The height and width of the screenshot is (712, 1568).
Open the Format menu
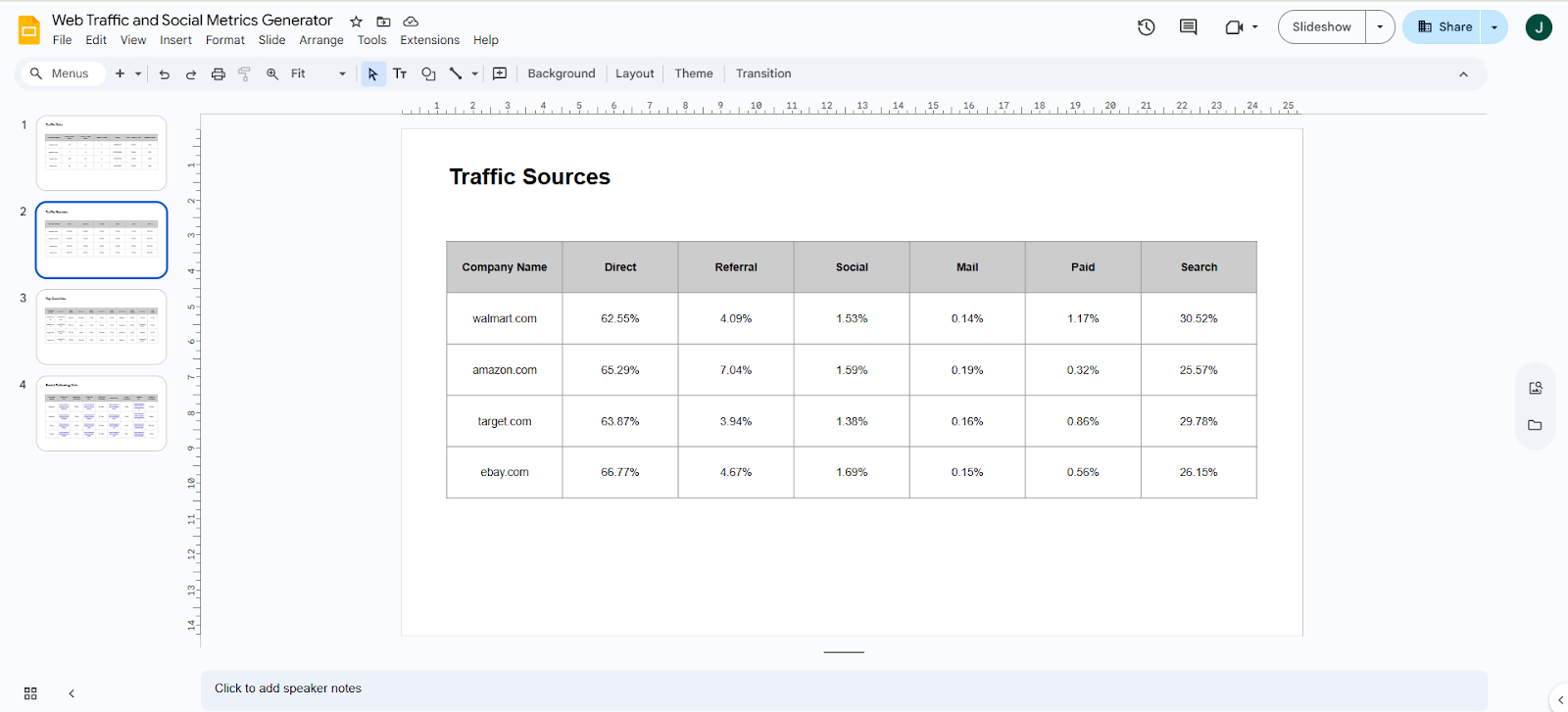(225, 40)
